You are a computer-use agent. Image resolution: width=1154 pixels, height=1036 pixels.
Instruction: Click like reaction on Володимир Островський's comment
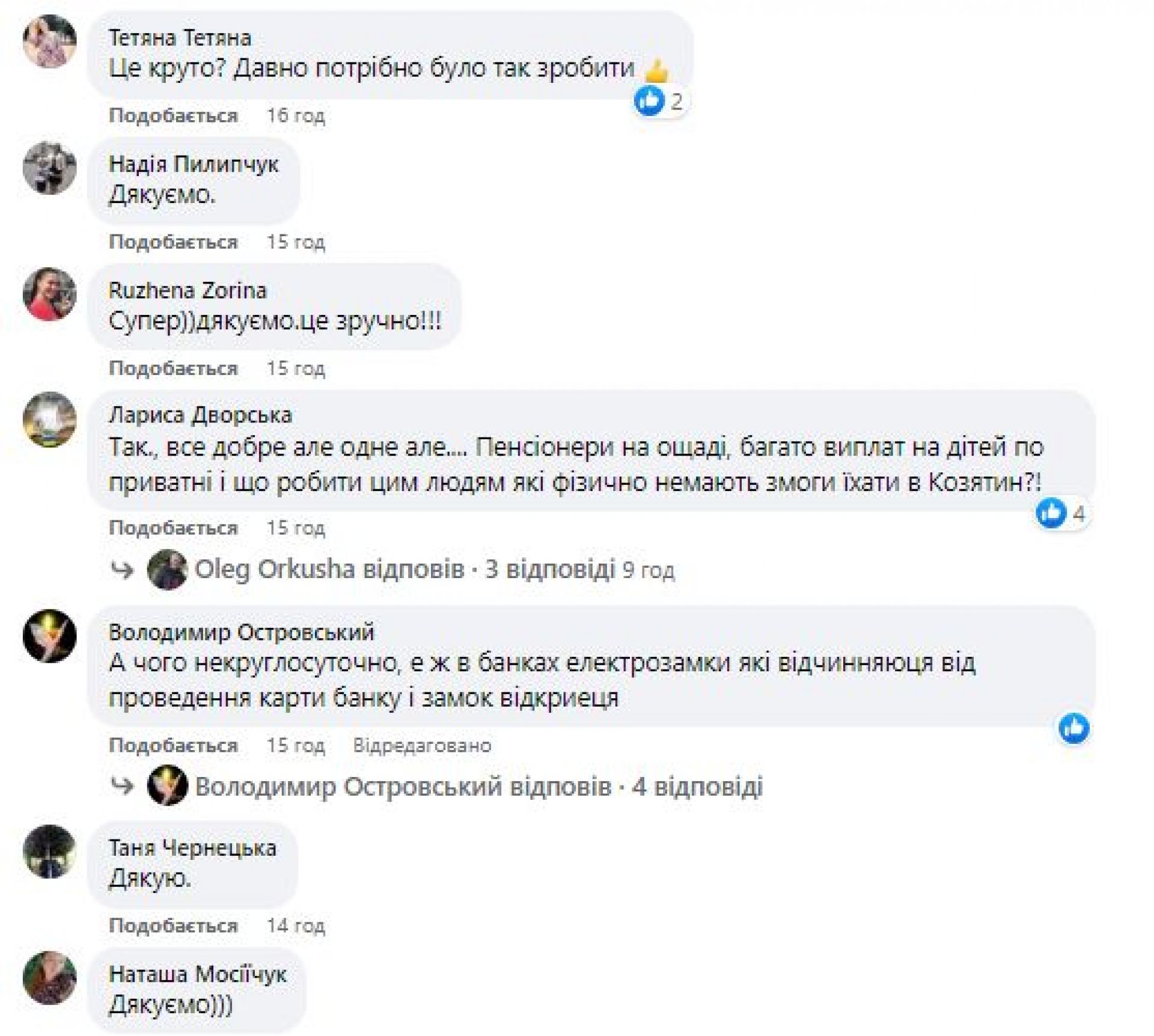tap(1073, 728)
